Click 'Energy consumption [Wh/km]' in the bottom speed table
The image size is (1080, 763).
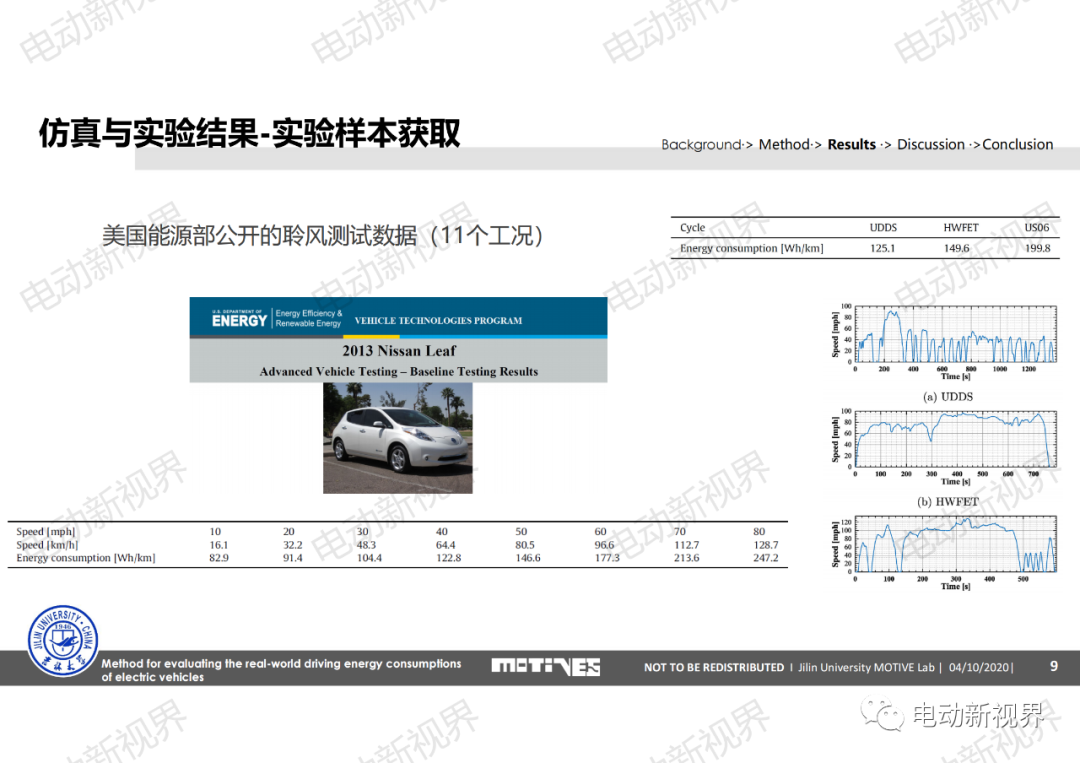[85, 558]
